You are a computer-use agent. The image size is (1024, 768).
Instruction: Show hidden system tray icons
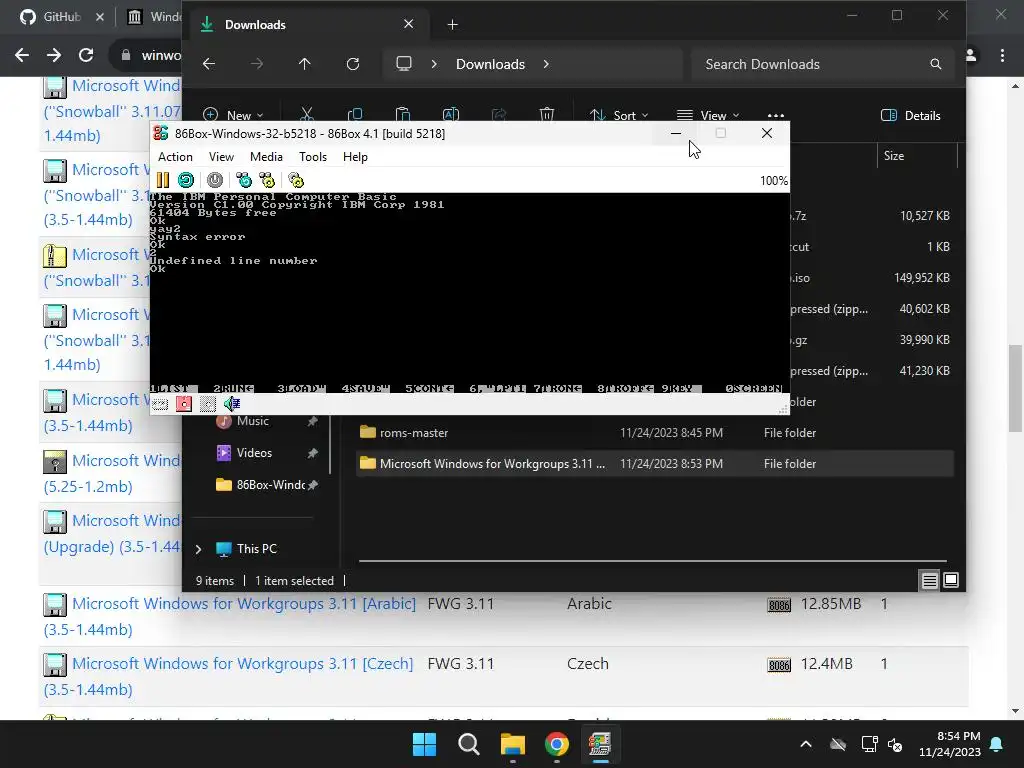pyautogui.click(x=806, y=744)
